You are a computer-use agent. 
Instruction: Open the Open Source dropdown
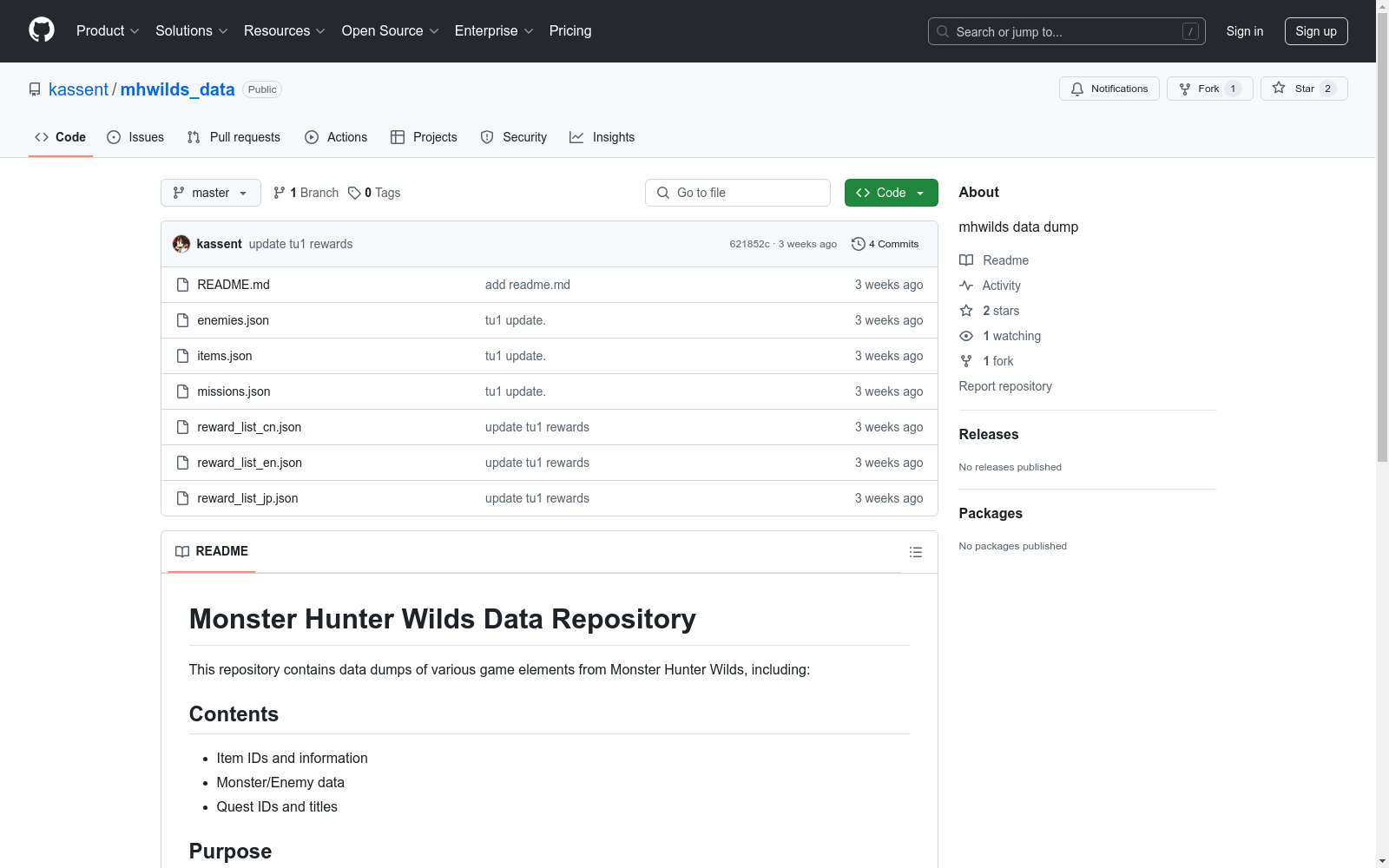click(x=391, y=31)
